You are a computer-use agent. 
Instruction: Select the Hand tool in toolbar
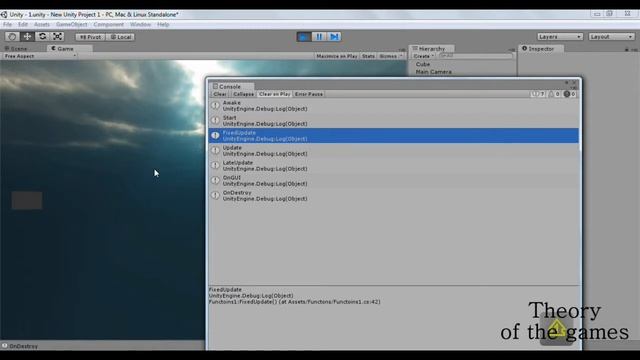(x=12, y=37)
